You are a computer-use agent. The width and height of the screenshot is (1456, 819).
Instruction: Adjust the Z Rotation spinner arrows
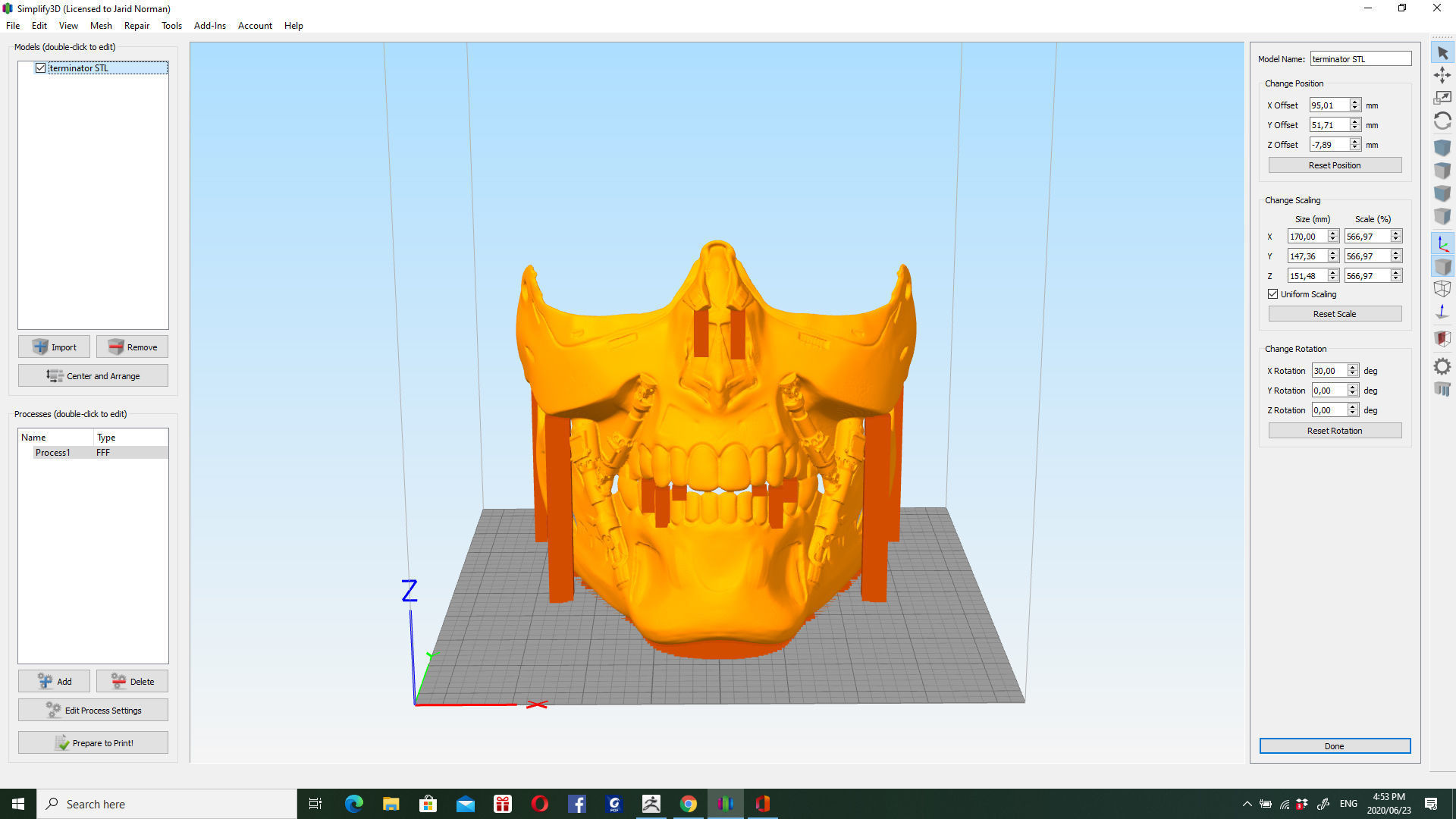1353,410
